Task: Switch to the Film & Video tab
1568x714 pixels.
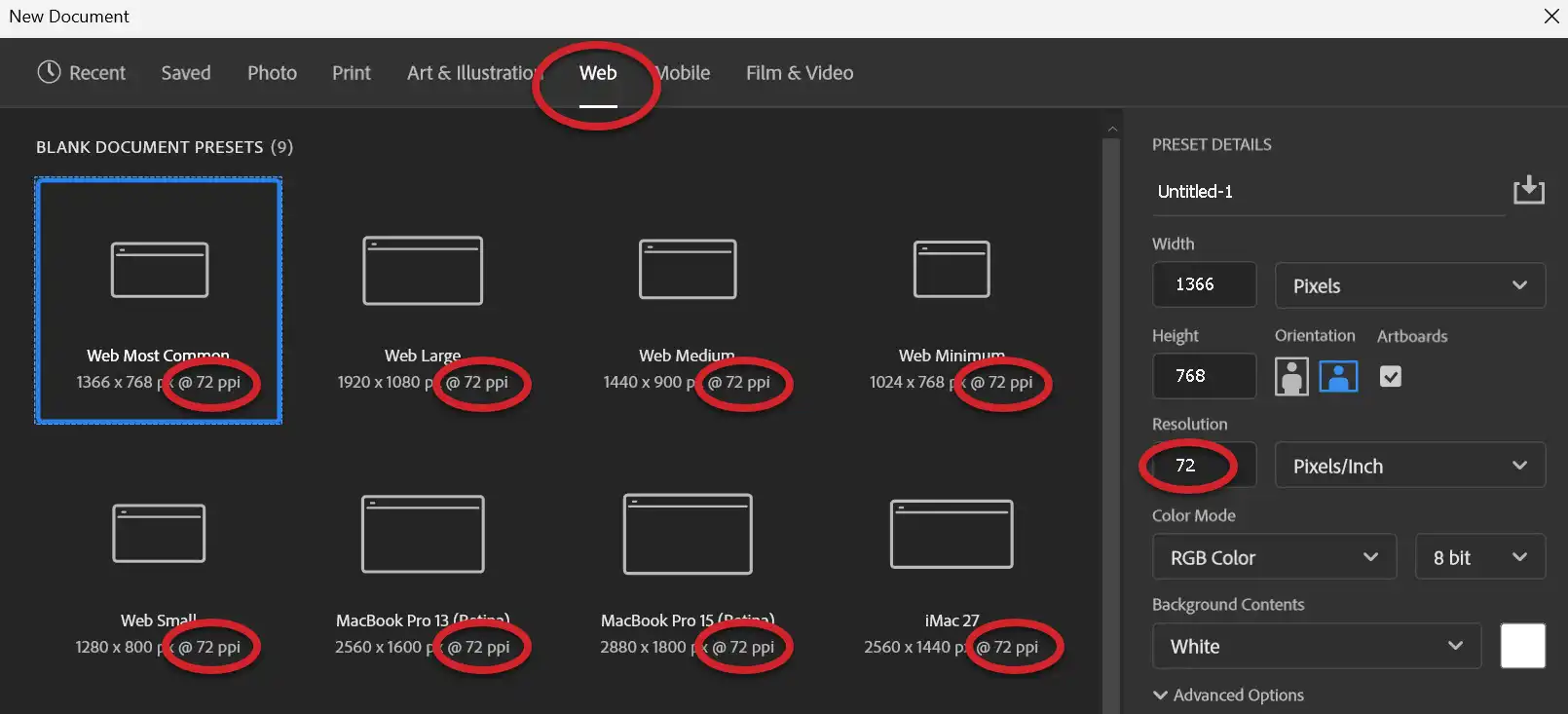Action: (800, 73)
